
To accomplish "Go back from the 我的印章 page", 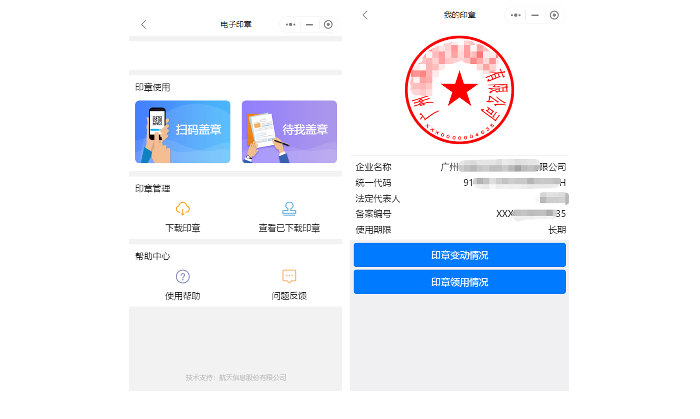I will (365, 16).
